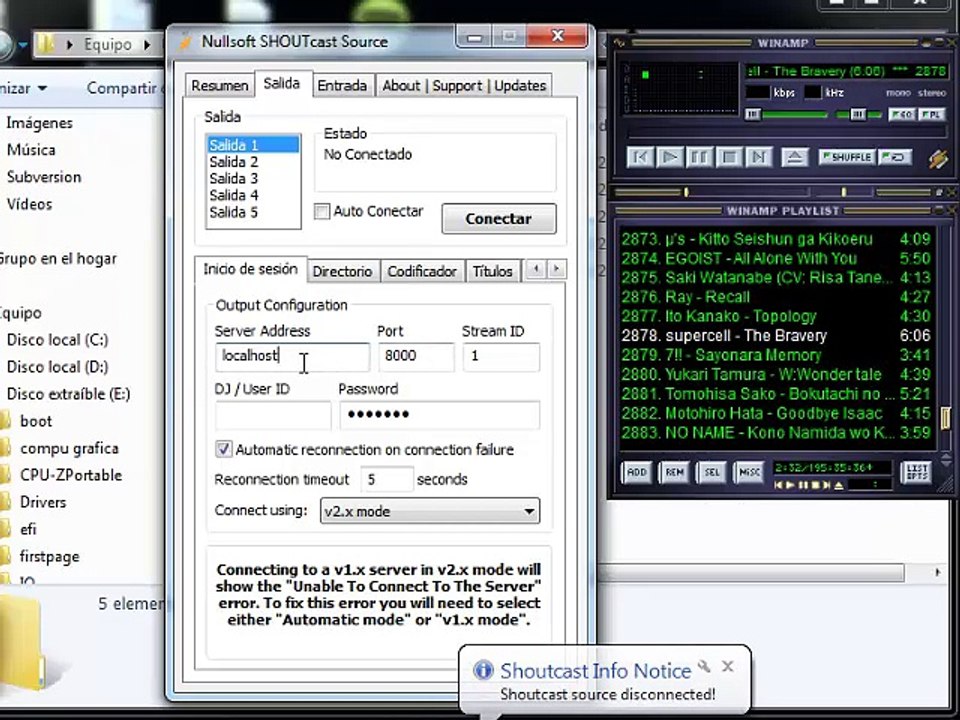Toggle Winamp equalizer EQ button
Image resolution: width=960 pixels, height=720 pixels.
pos(902,114)
